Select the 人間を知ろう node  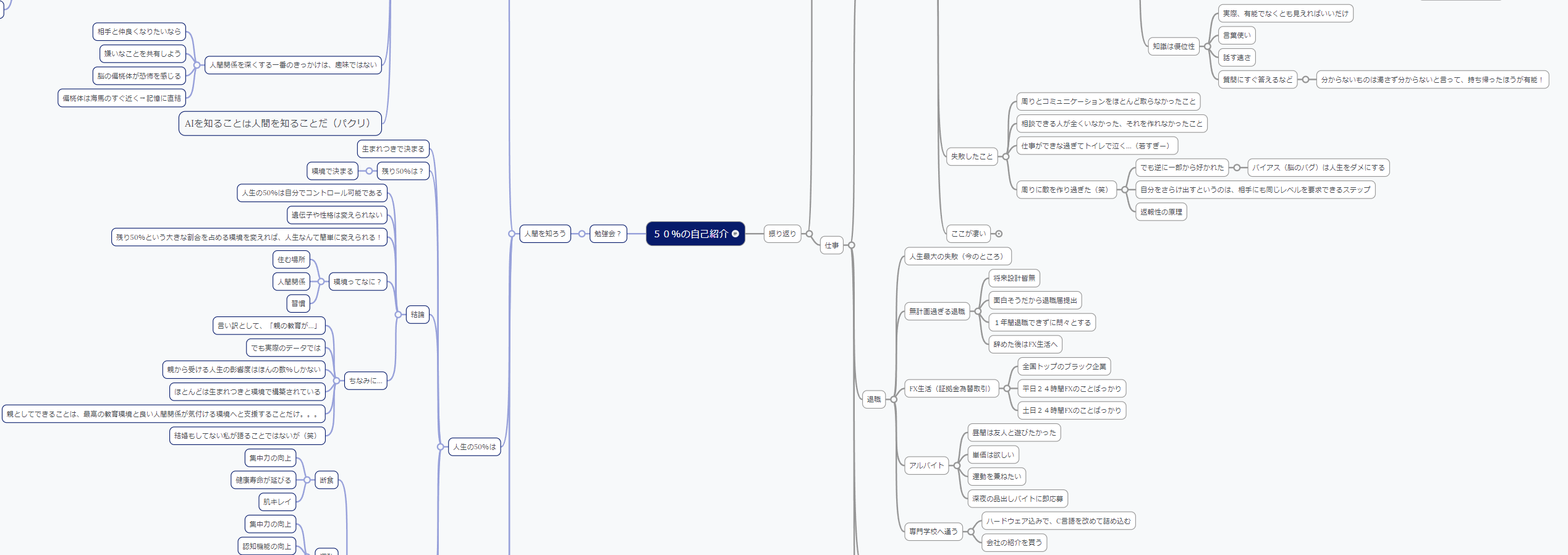pyautogui.click(x=545, y=234)
